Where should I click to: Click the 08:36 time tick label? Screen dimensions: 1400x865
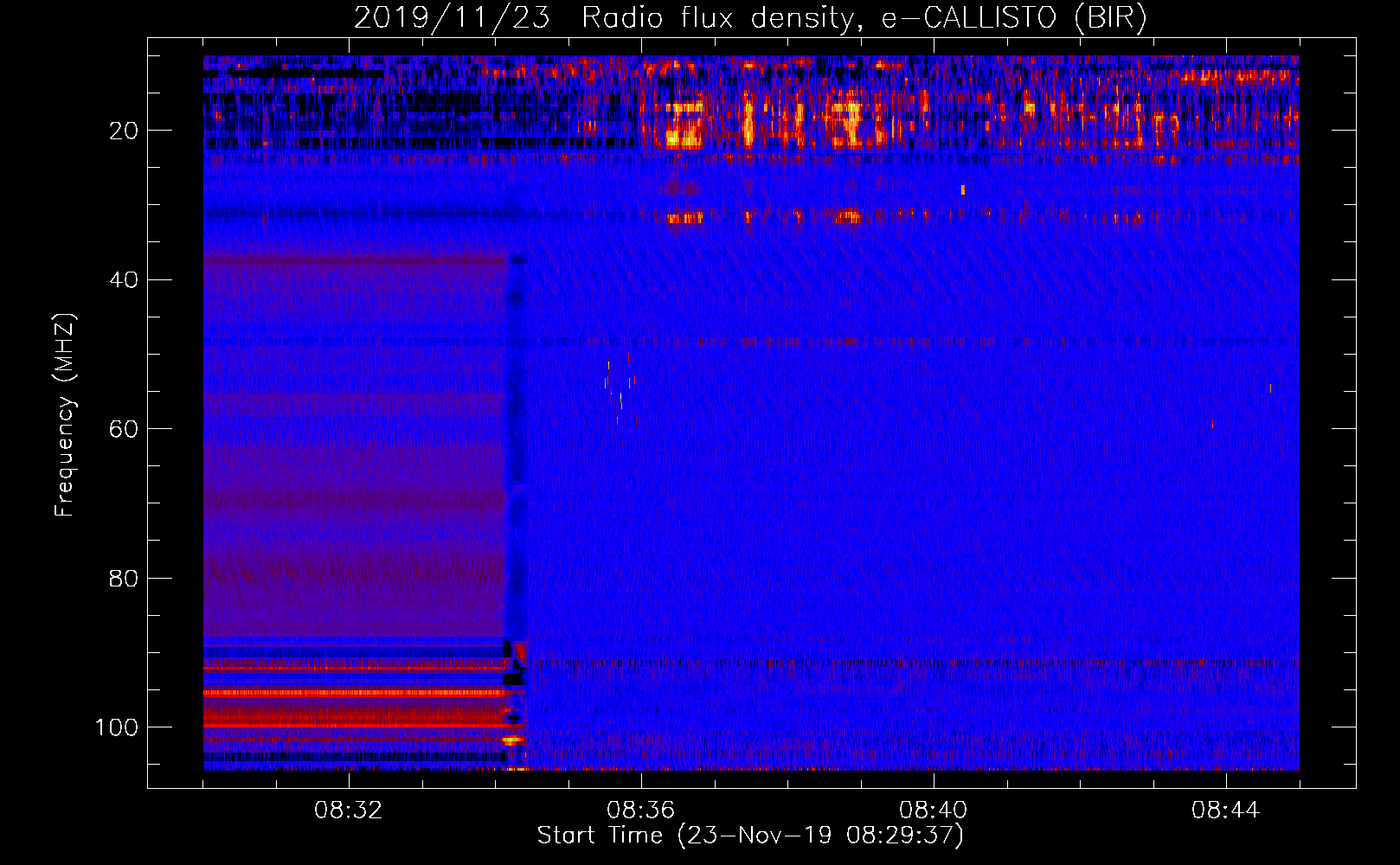(641, 811)
